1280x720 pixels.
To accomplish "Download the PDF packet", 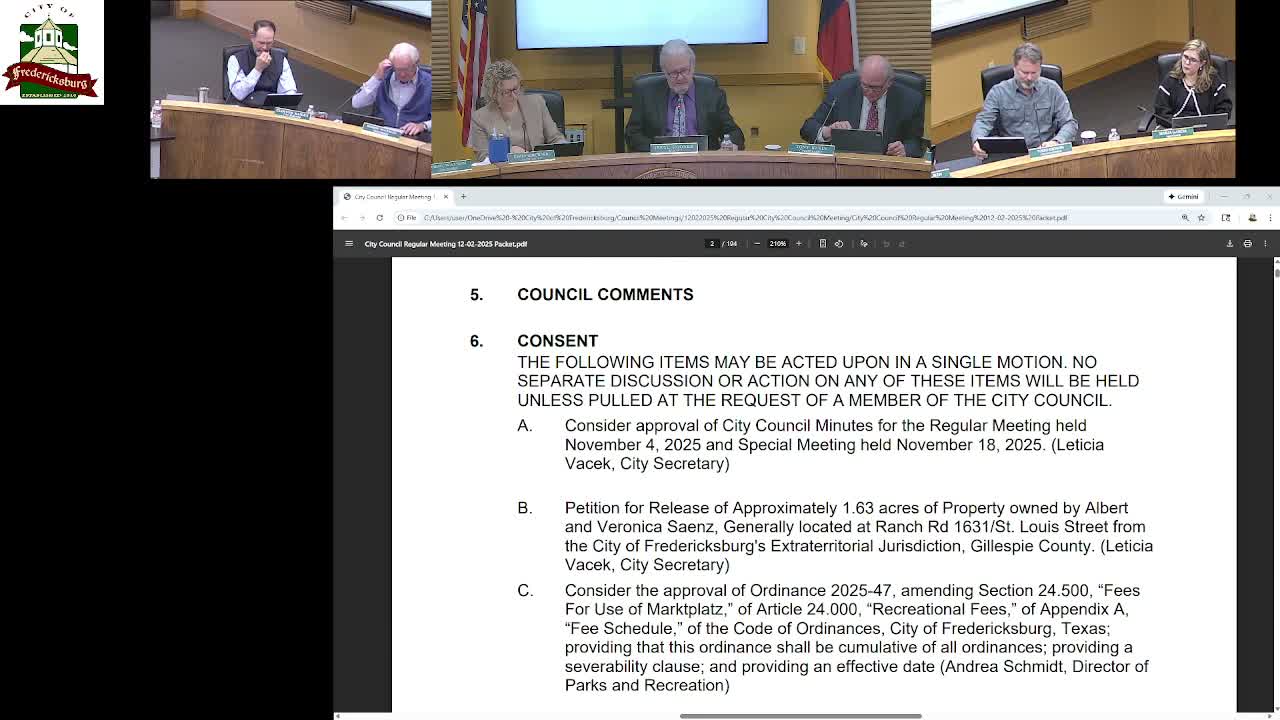I will tap(1230, 243).
